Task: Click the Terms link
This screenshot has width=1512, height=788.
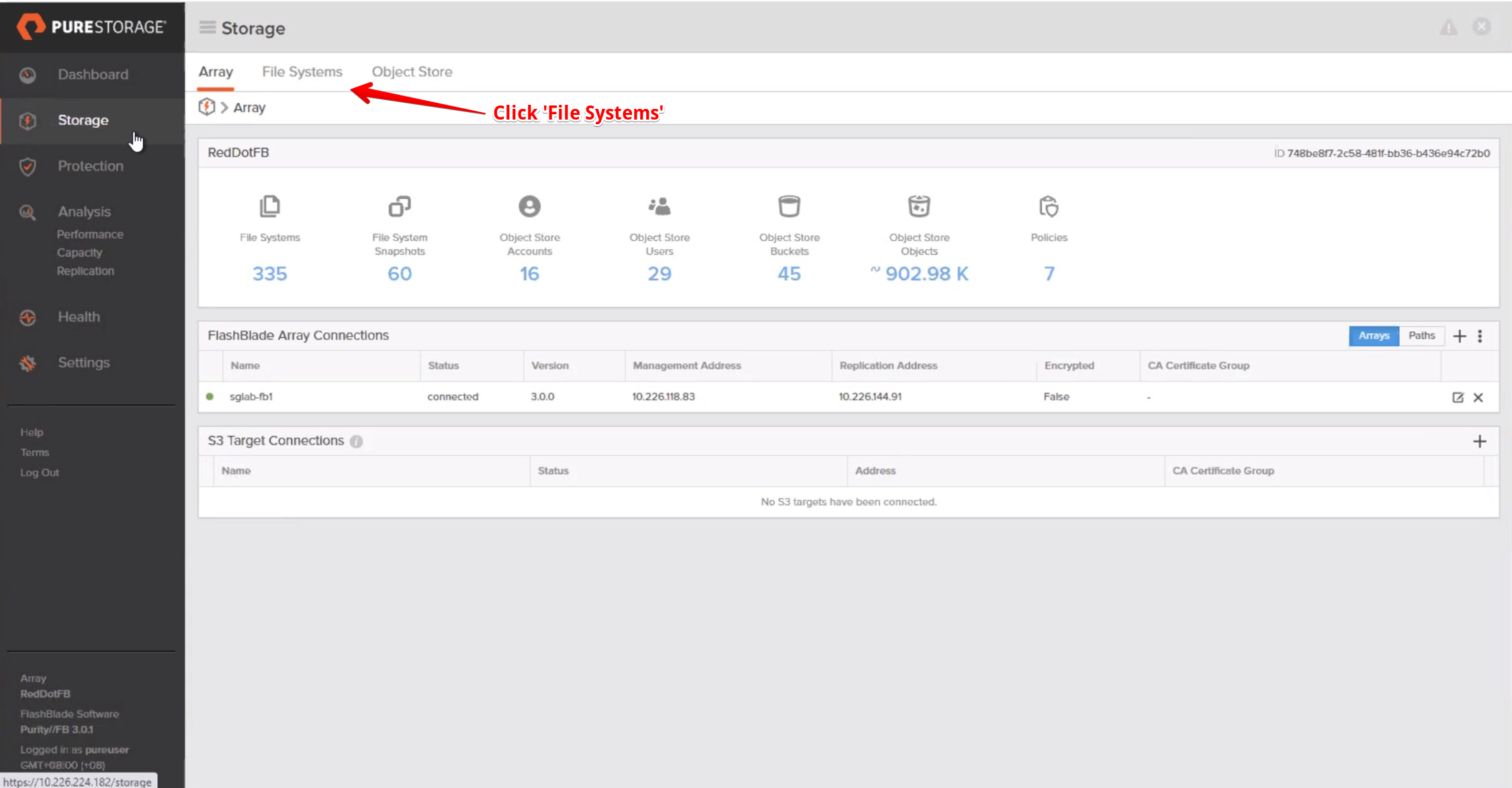Action: [x=34, y=452]
